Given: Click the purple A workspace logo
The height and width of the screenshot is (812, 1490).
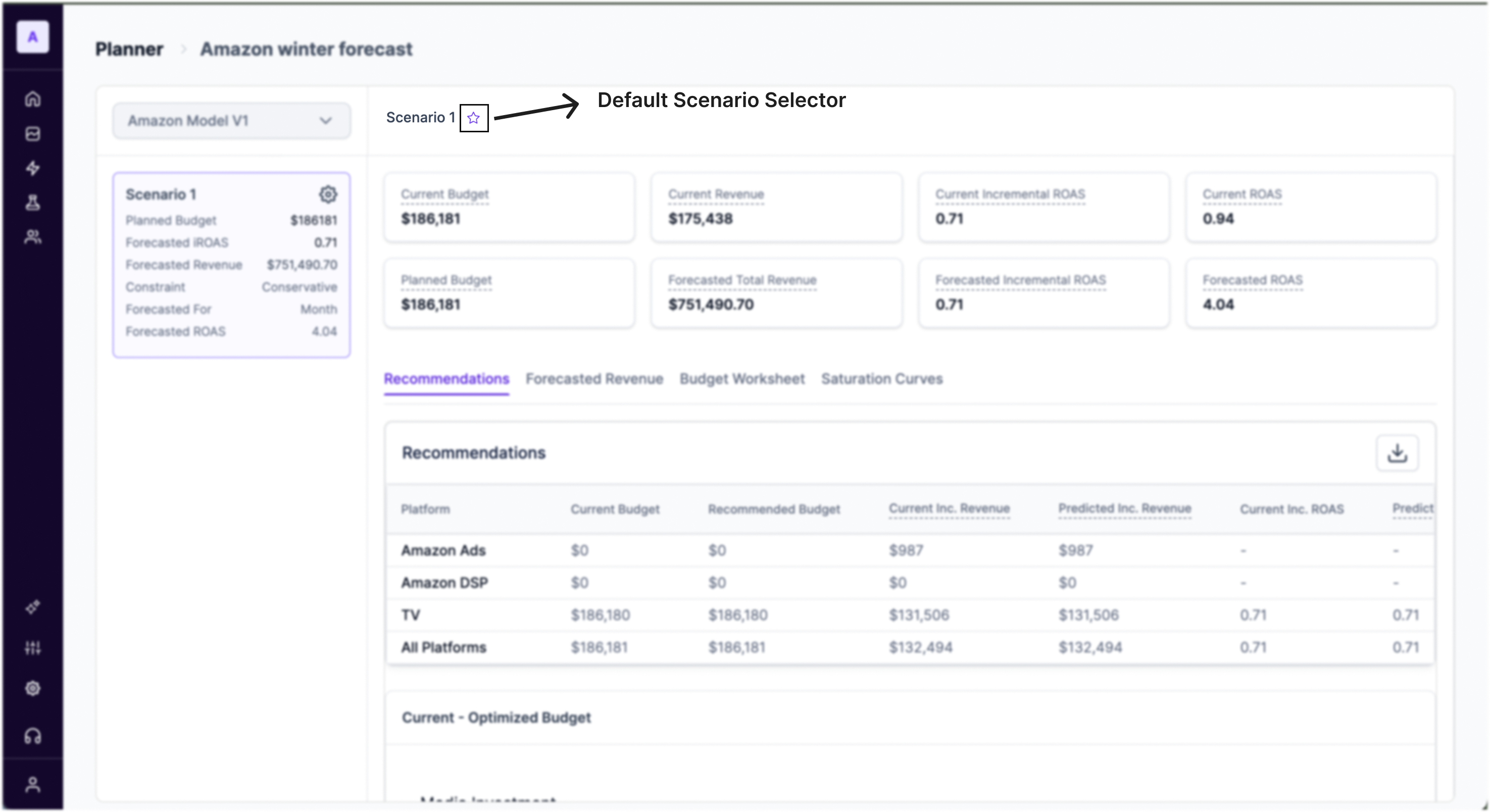Looking at the screenshot, I should (x=33, y=37).
